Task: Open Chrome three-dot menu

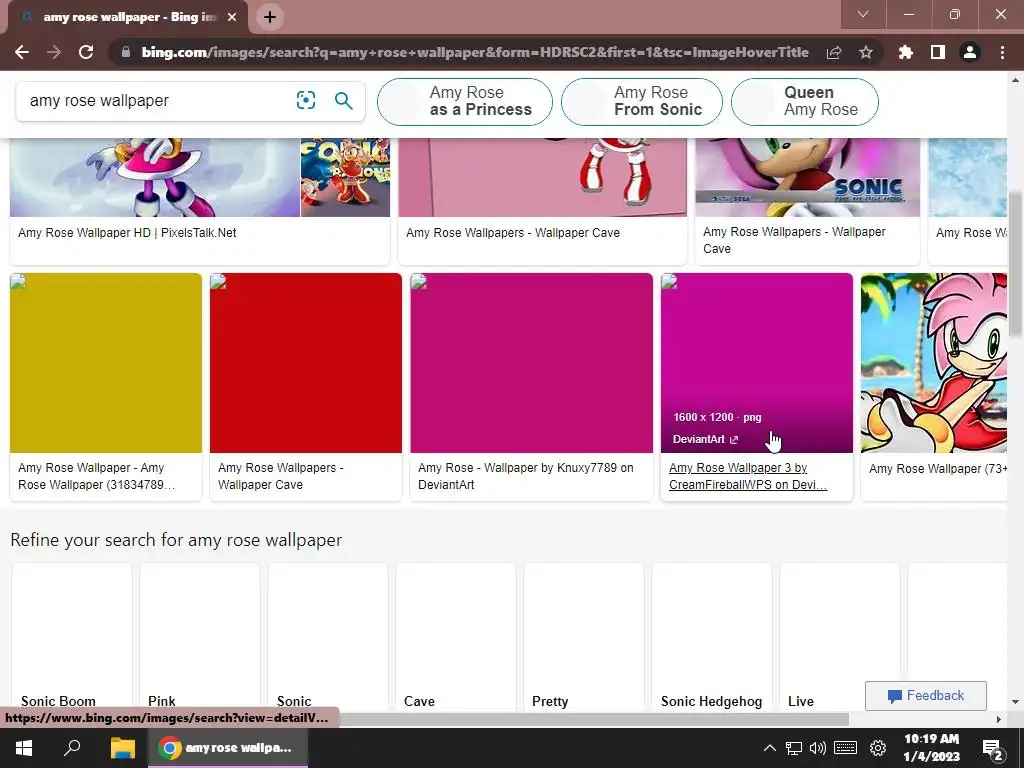Action: click(x=1002, y=52)
